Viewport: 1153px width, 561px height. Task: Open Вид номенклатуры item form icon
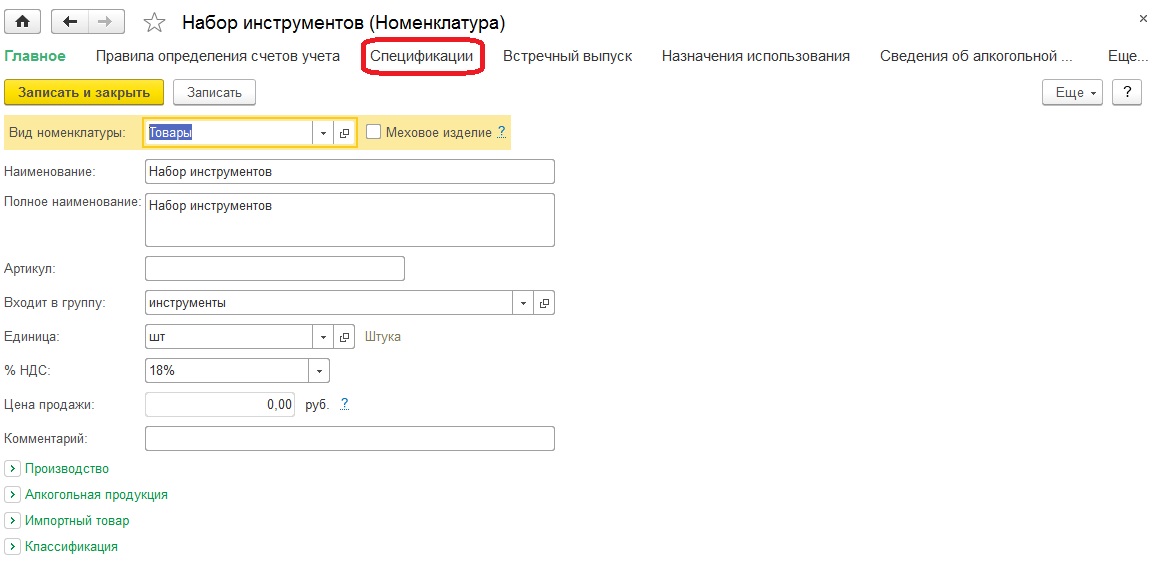click(345, 133)
